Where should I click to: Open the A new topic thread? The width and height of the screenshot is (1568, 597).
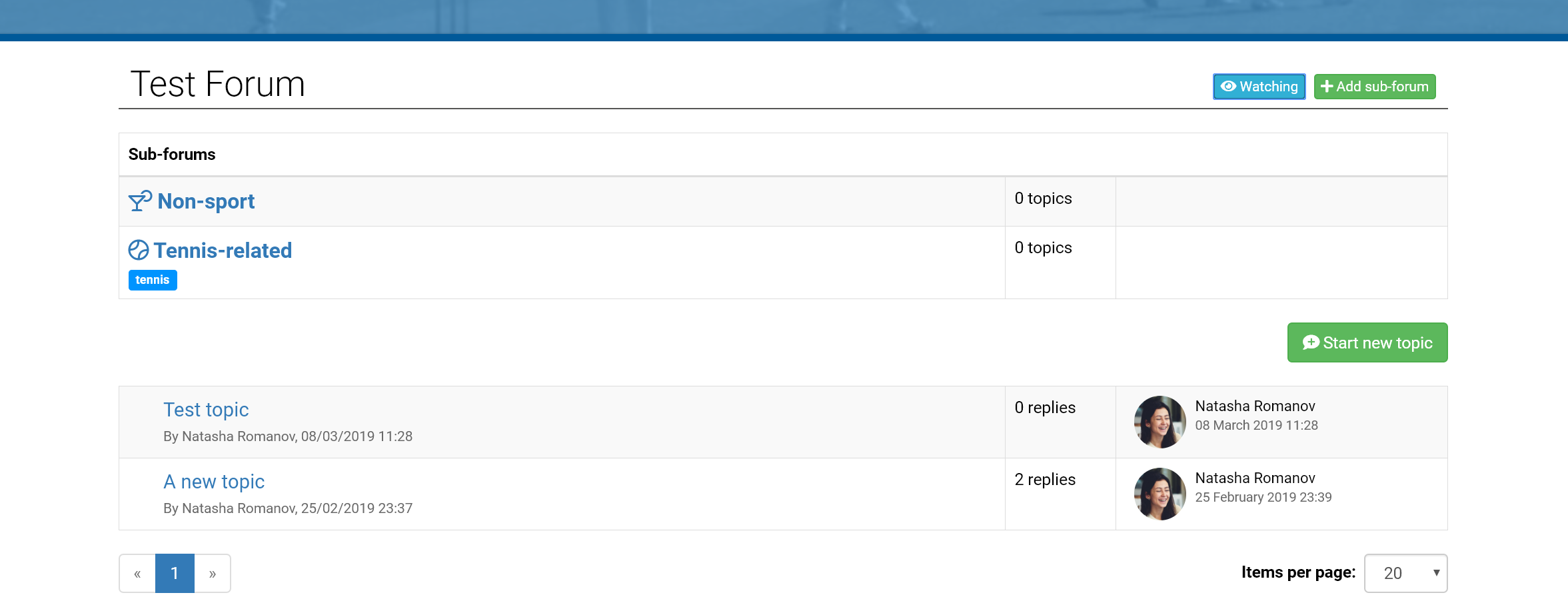pos(214,482)
